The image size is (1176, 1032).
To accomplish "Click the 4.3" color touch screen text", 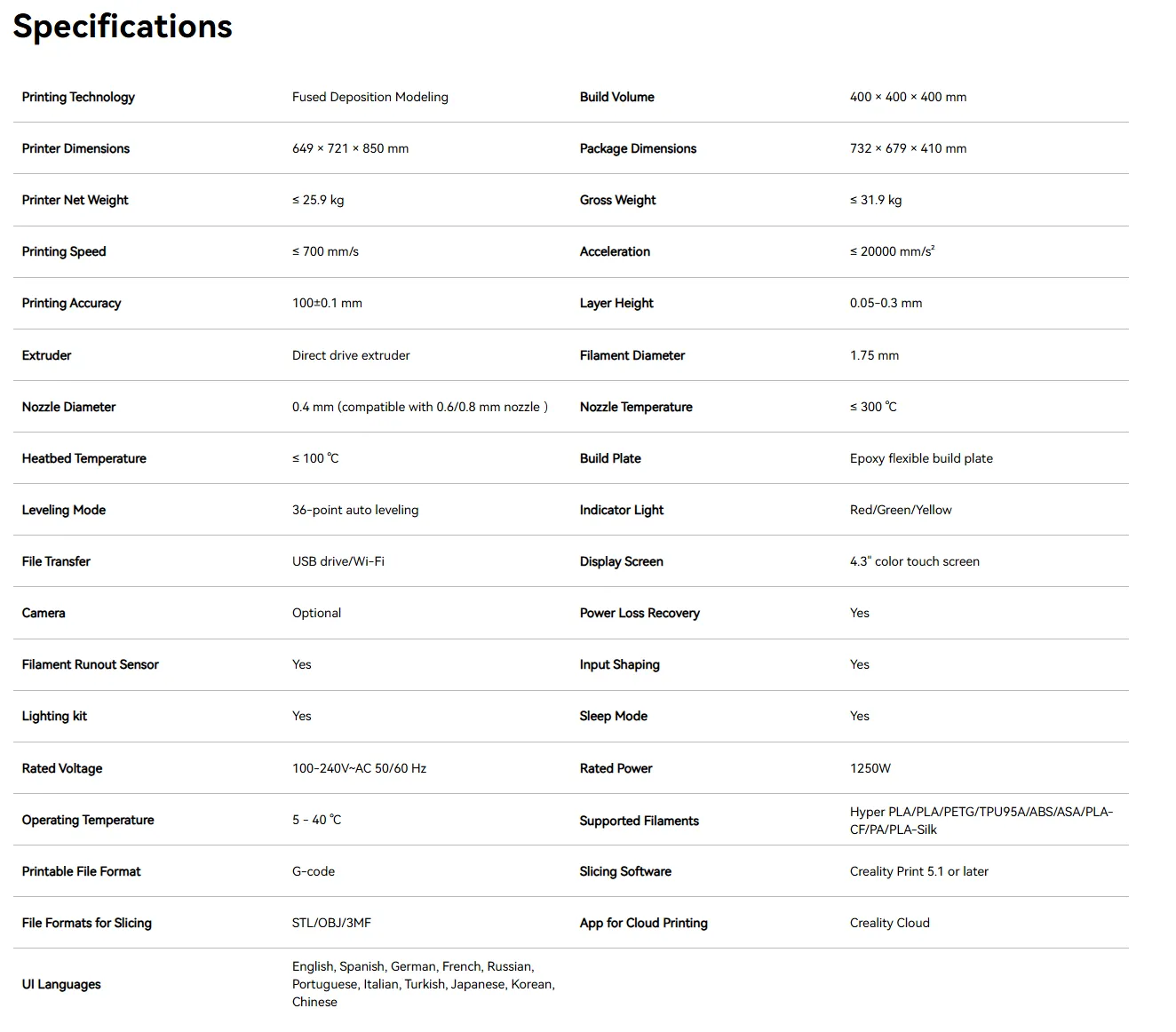I will 915,561.
